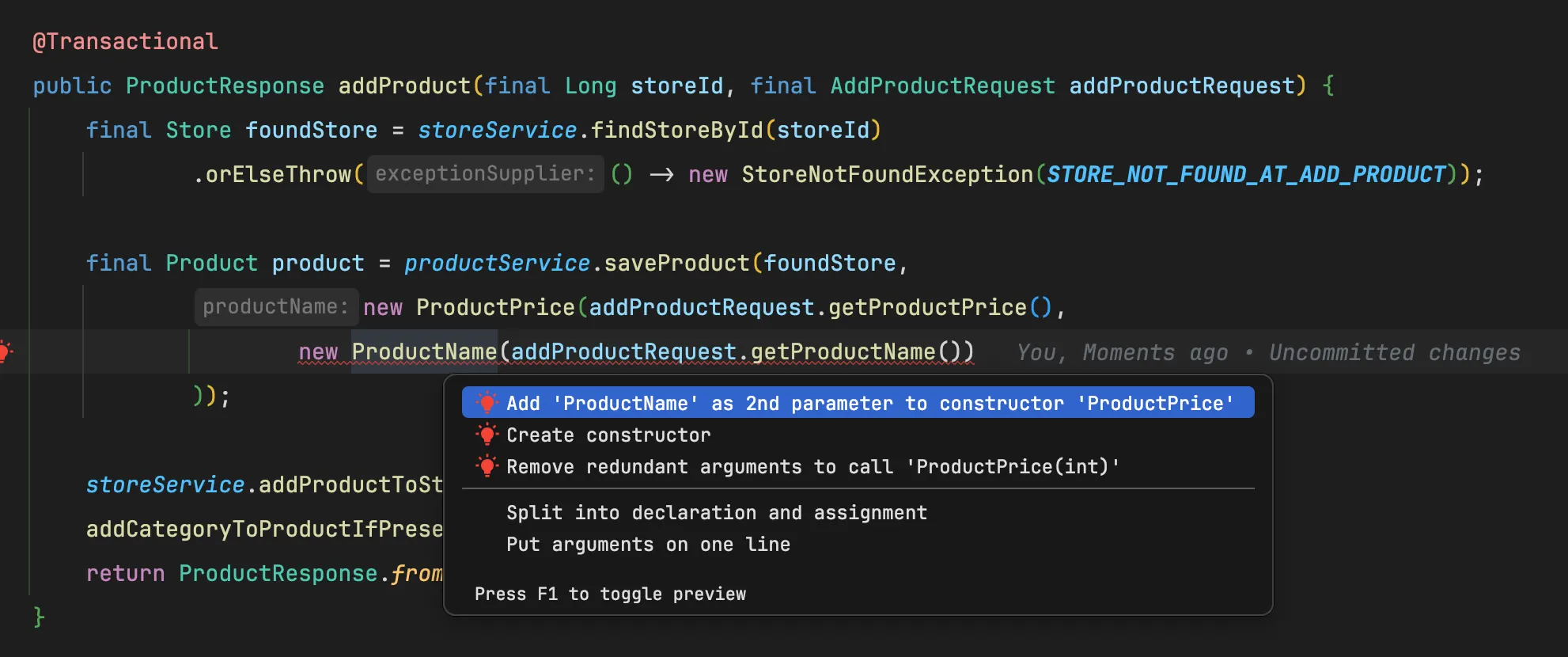This screenshot has height=657, width=1568.
Task: Click the getProductPrice method call
Action: [927, 307]
